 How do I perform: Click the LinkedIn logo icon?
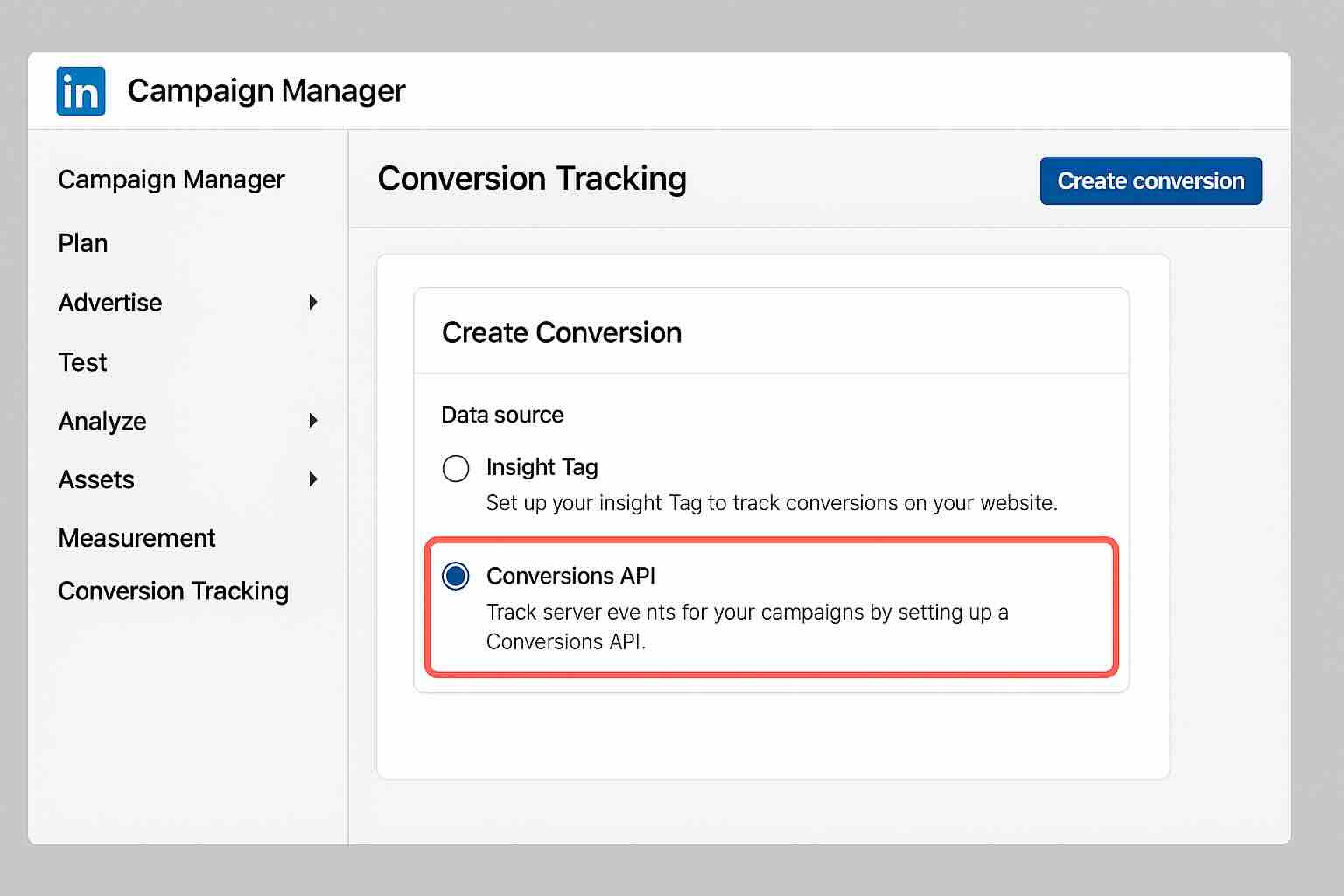click(x=80, y=90)
